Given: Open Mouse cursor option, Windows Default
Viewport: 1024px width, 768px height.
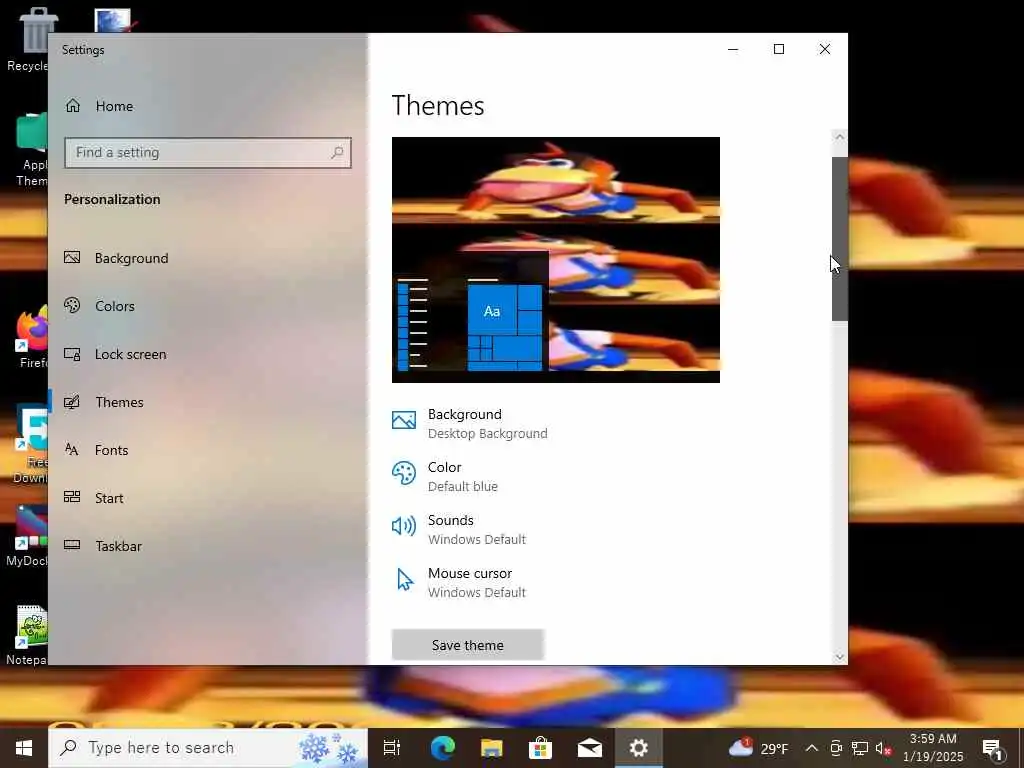Looking at the screenshot, I should [459, 583].
